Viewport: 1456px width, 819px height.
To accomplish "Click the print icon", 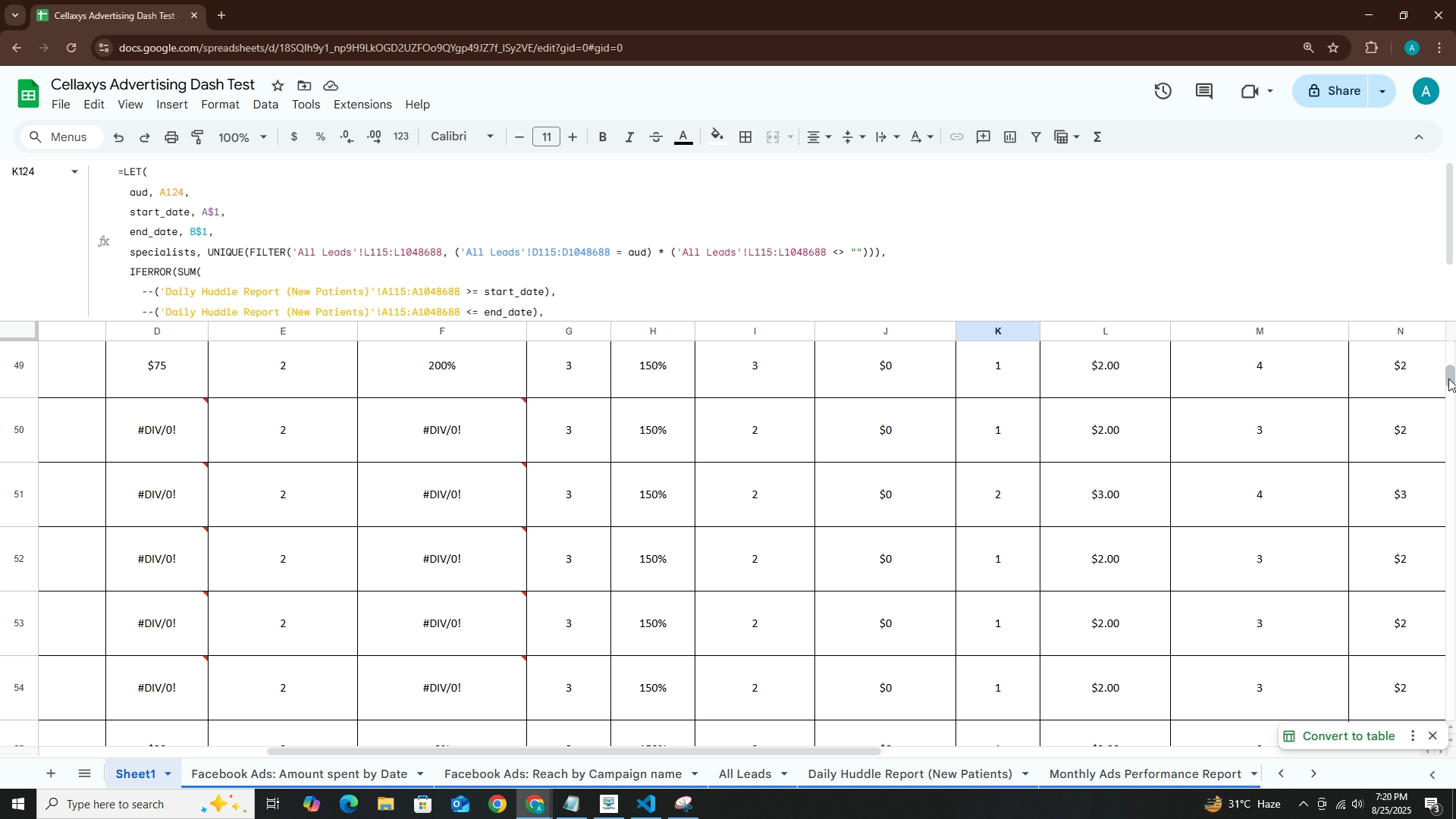I will pyautogui.click(x=171, y=137).
